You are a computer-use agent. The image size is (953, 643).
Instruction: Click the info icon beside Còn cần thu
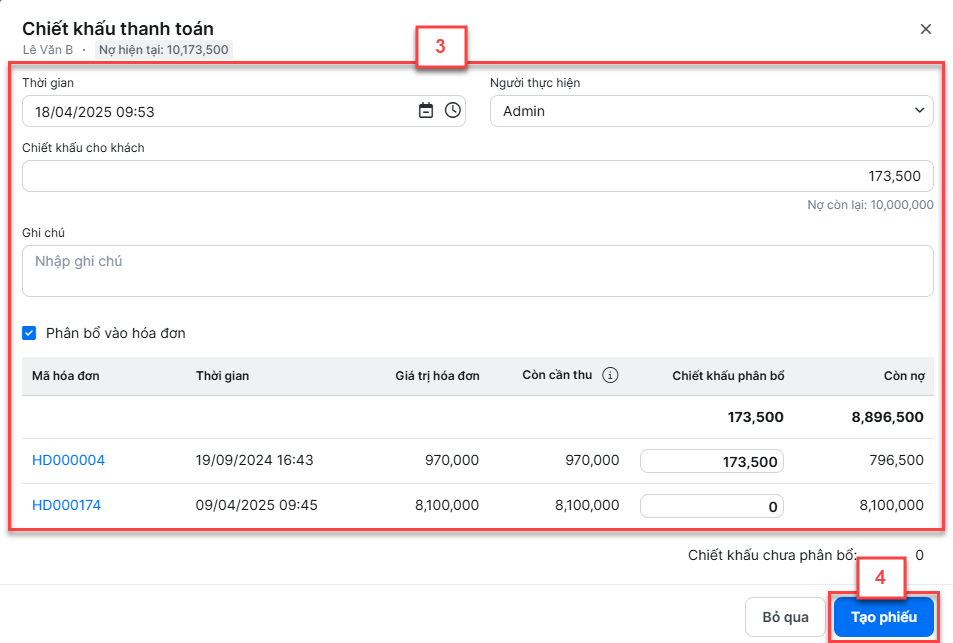point(610,375)
